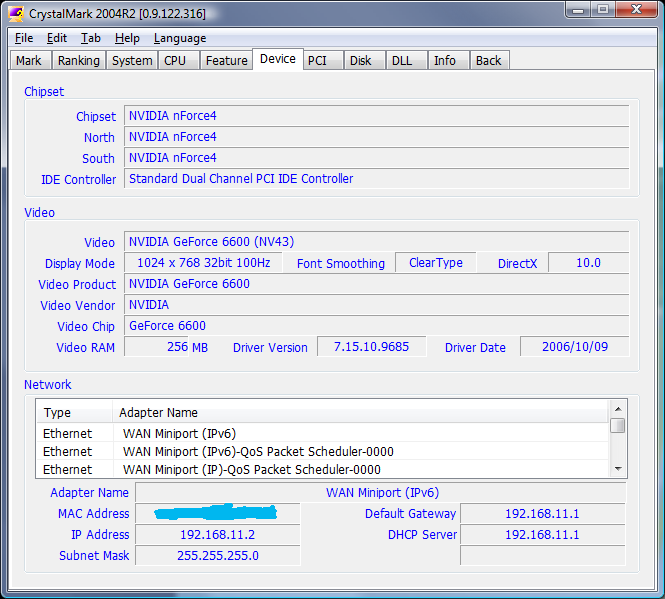
Task: Click the network list scroll down arrow
Action: coord(618,469)
